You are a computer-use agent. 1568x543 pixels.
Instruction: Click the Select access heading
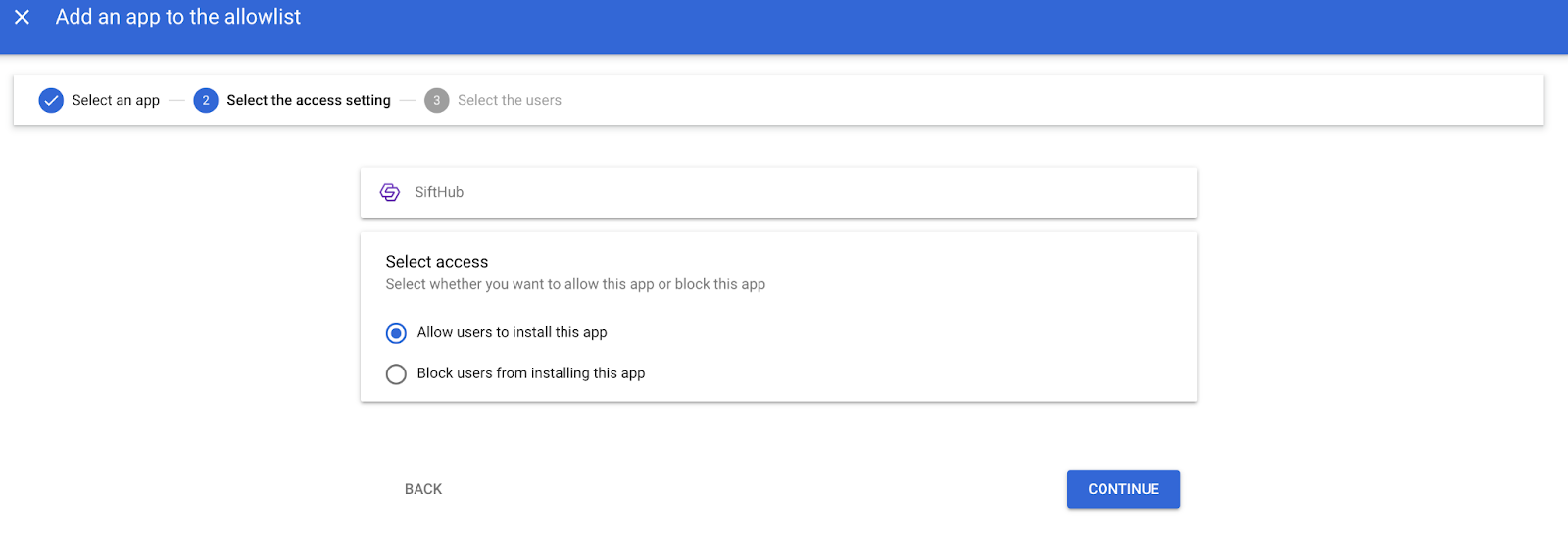coord(437,262)
